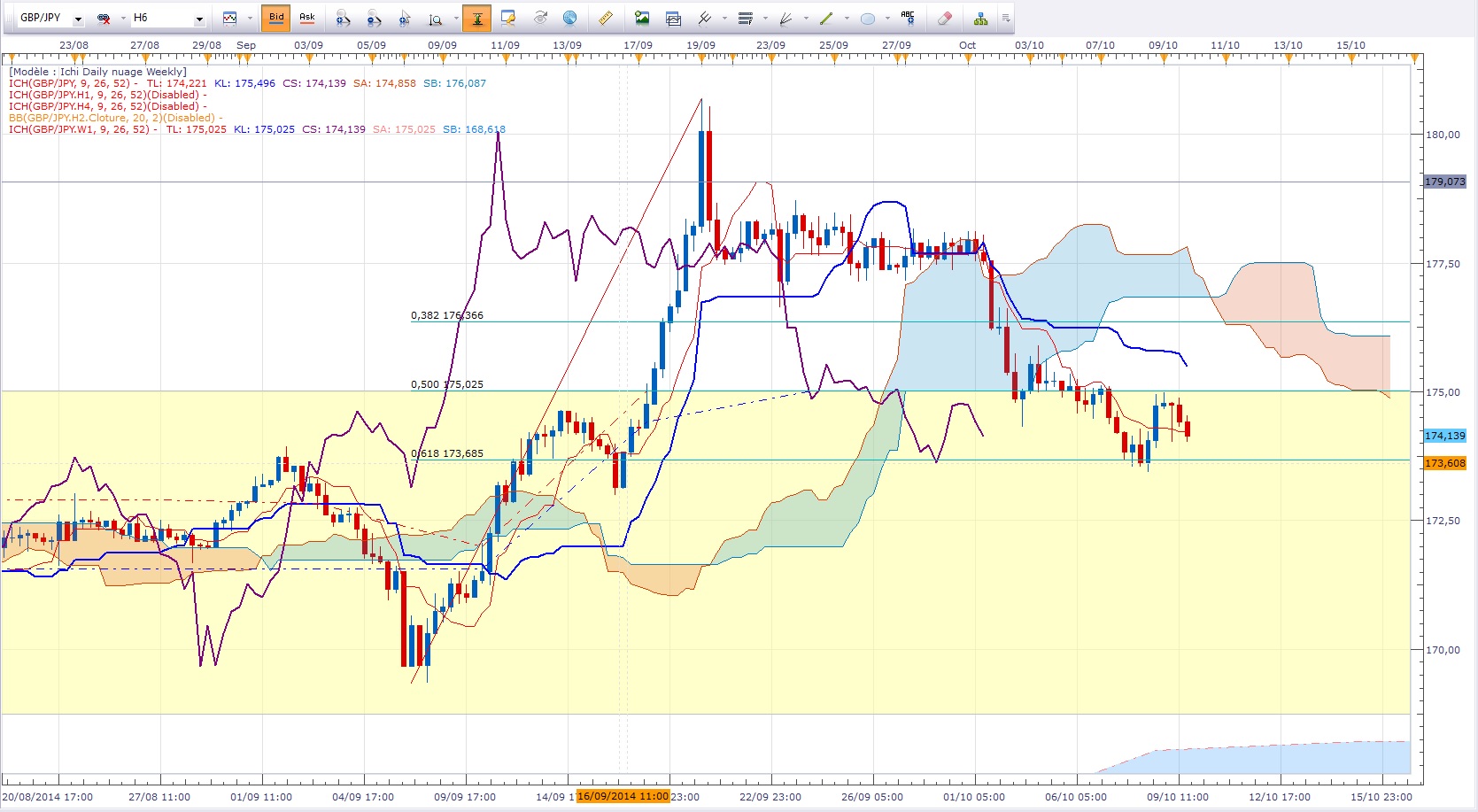The width and height of the screenshot is (1478, 812).
Task: Select the pointer zoom tool
Action: 405,18
